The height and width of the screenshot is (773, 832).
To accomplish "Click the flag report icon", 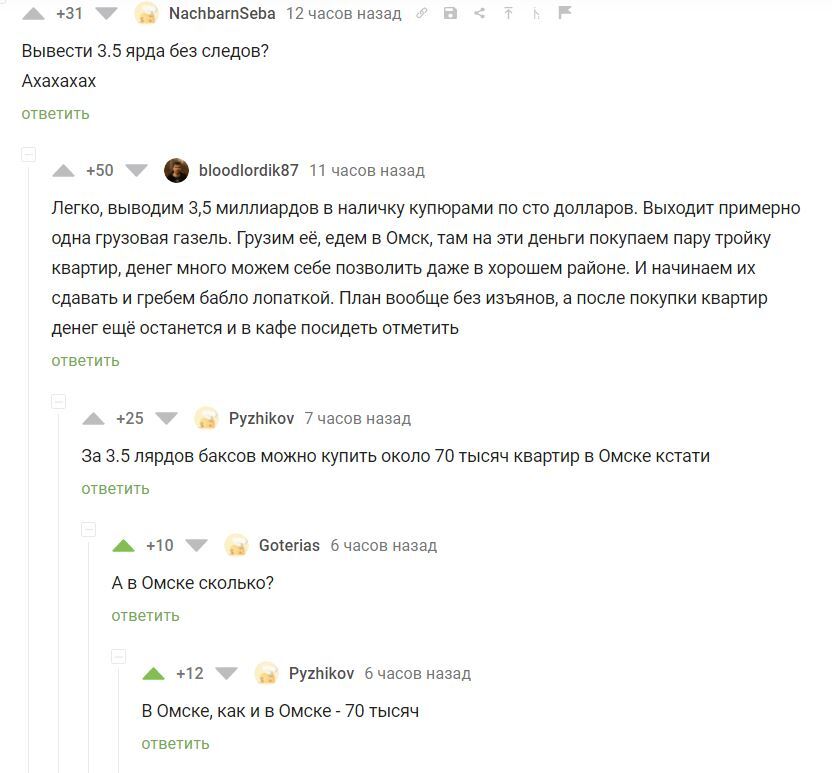I will (565, 13).
